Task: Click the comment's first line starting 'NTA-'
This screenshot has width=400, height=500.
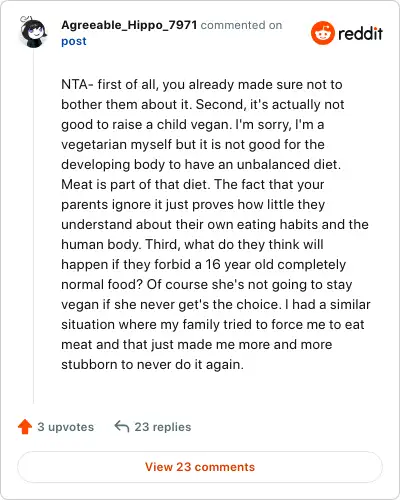Action: [202, 85]
